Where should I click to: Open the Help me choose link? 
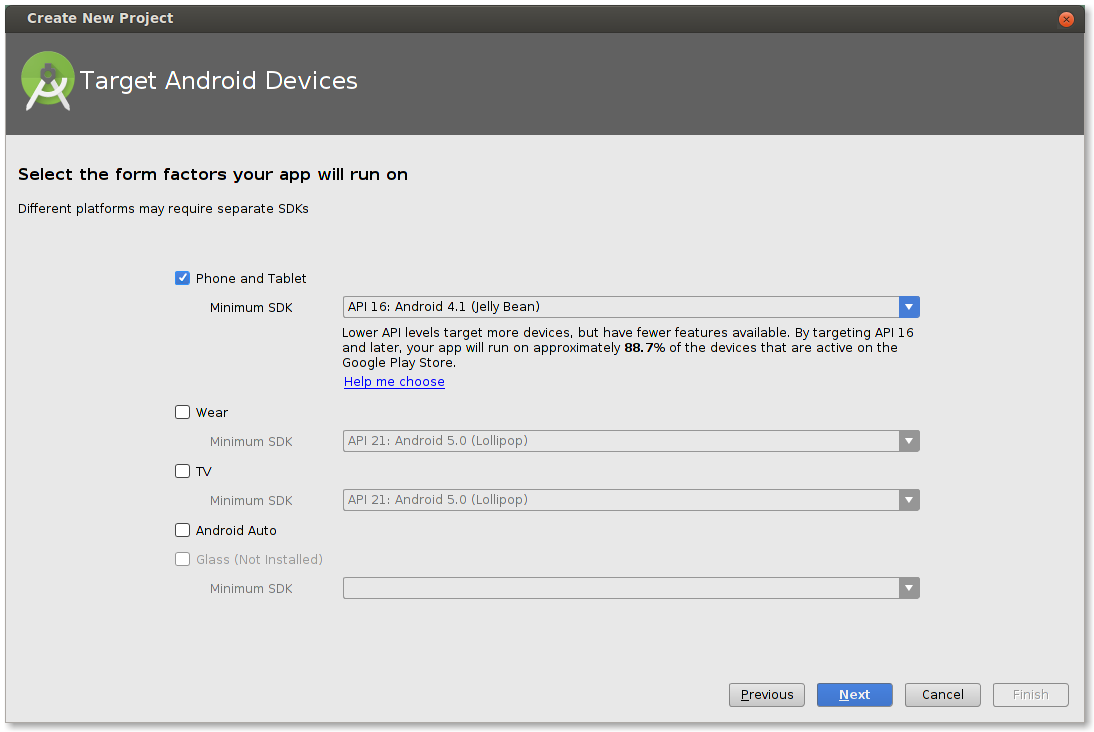(x=394, y=382)
